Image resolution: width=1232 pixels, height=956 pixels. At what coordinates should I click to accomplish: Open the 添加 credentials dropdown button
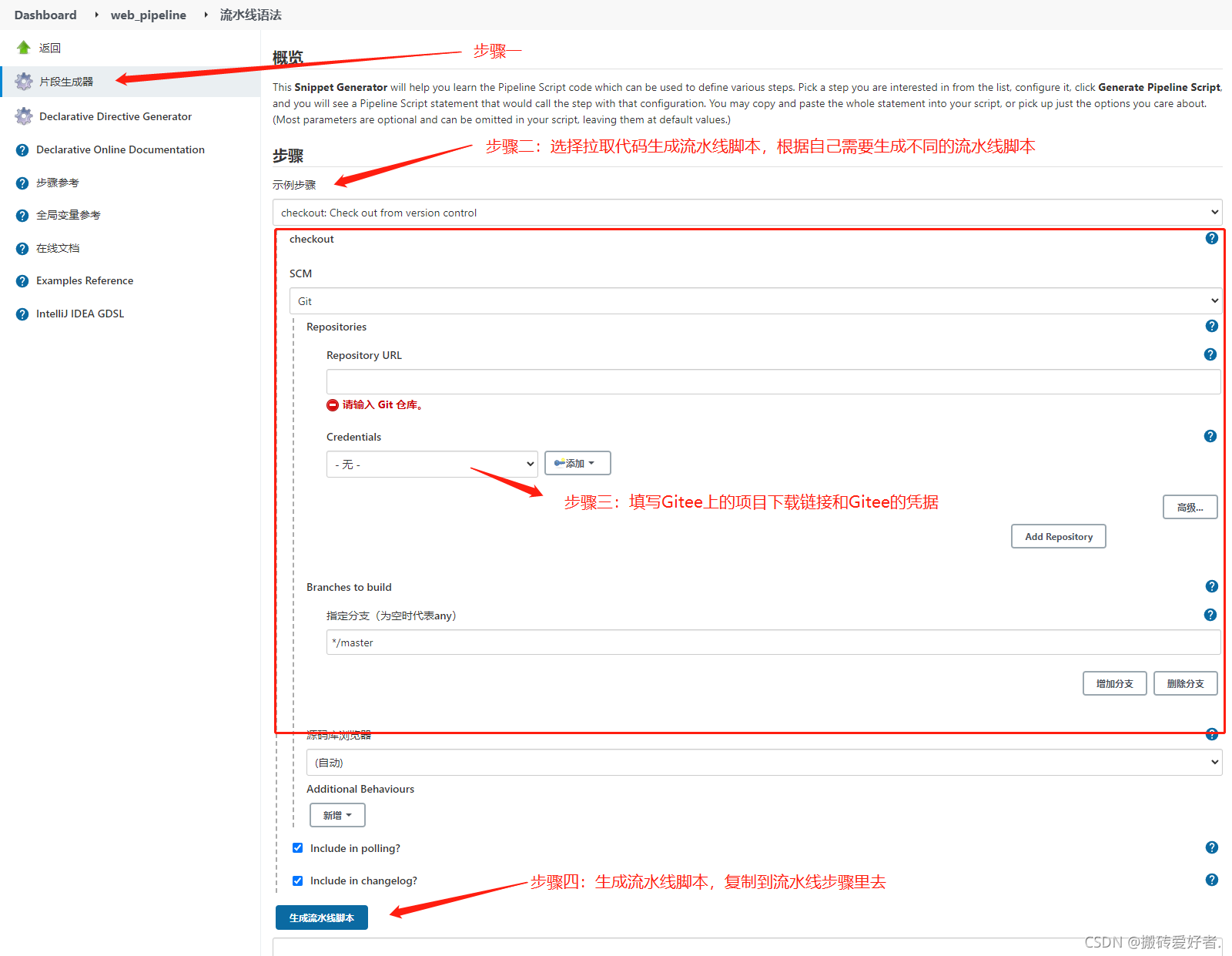pos(577,463)
